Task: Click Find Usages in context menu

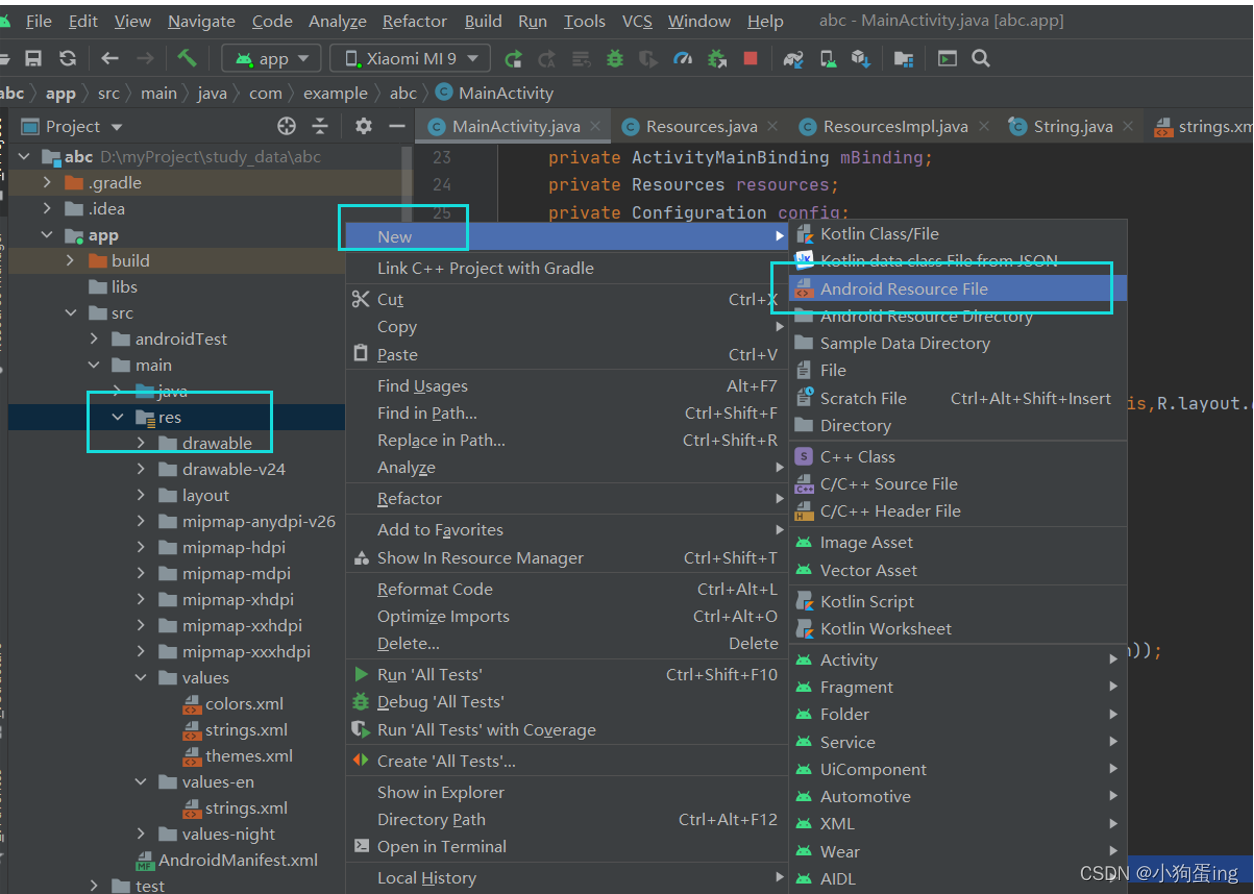Action: [x=567, y=386]
